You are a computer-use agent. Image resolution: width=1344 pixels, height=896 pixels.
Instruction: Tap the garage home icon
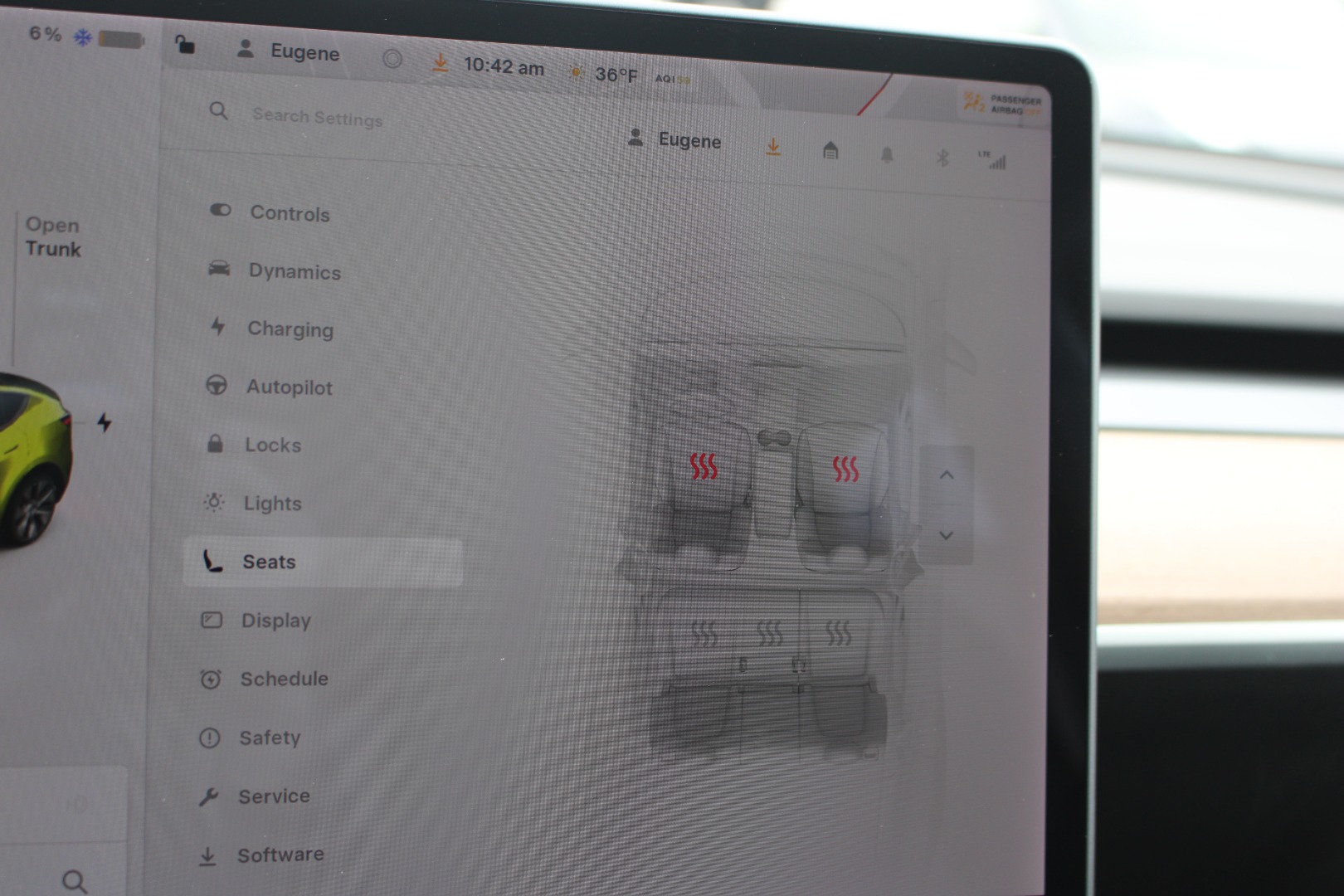tap(830, 150)
